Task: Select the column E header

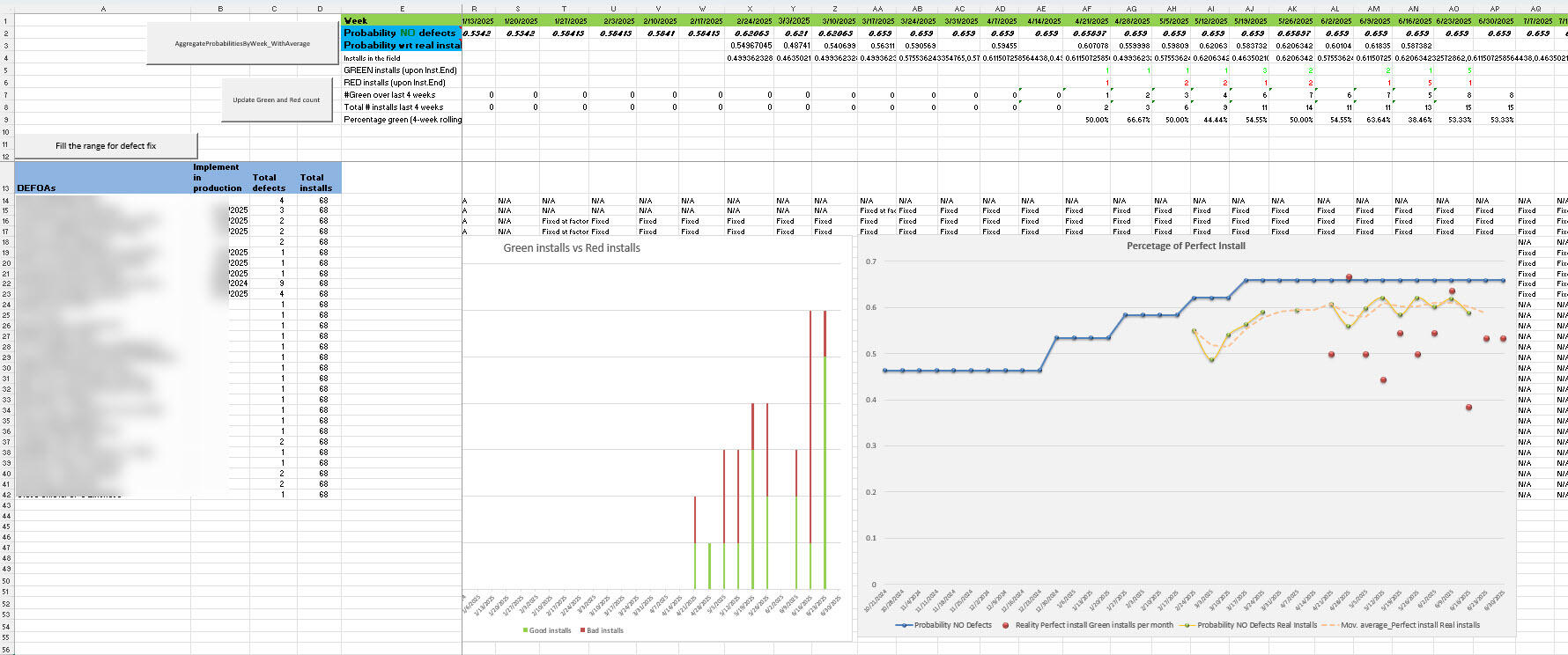Action: click(x=402, y=9)
